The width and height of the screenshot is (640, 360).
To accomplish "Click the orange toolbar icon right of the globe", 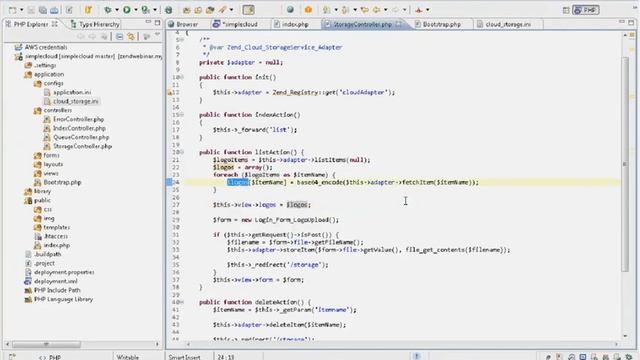I will point(308,10).
